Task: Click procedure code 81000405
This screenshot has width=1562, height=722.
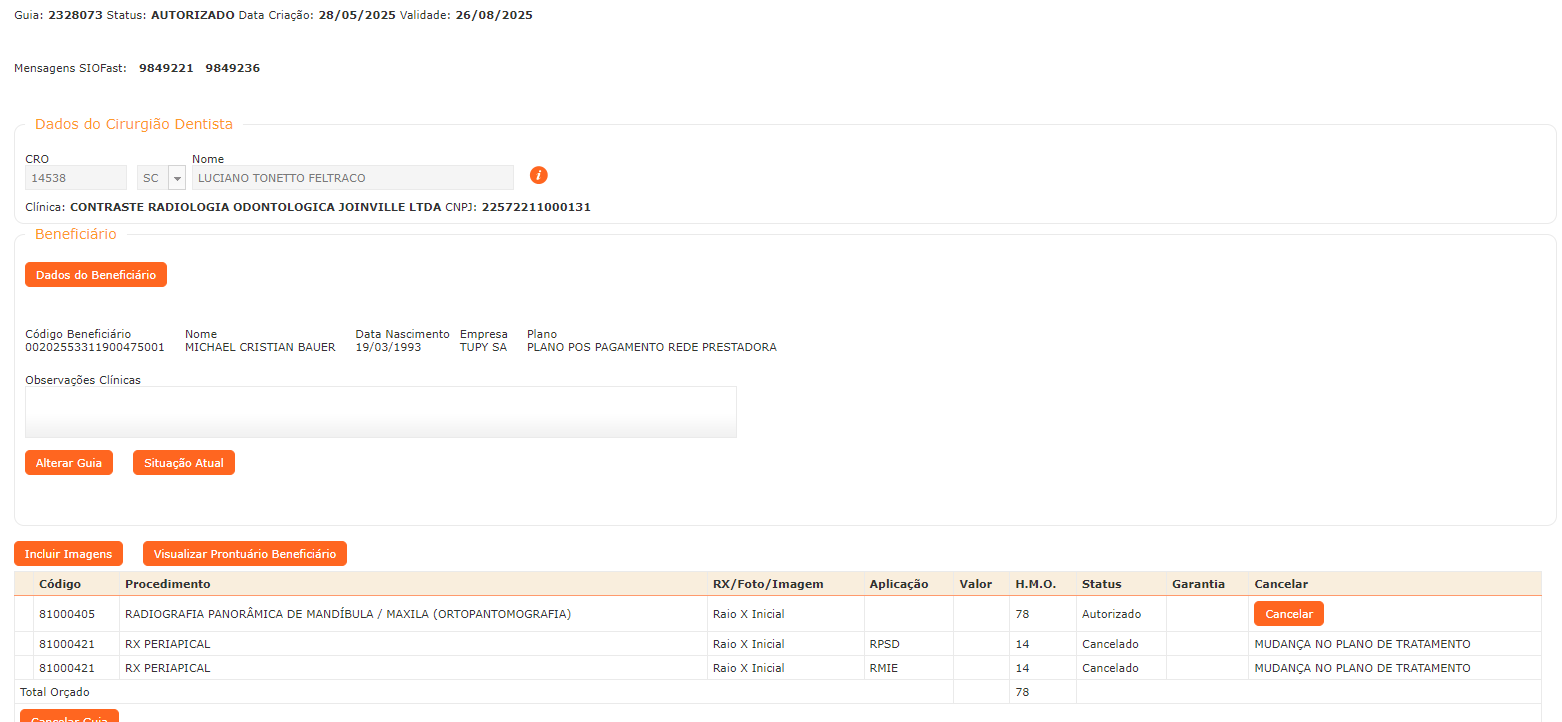Action: pos(67,614)
